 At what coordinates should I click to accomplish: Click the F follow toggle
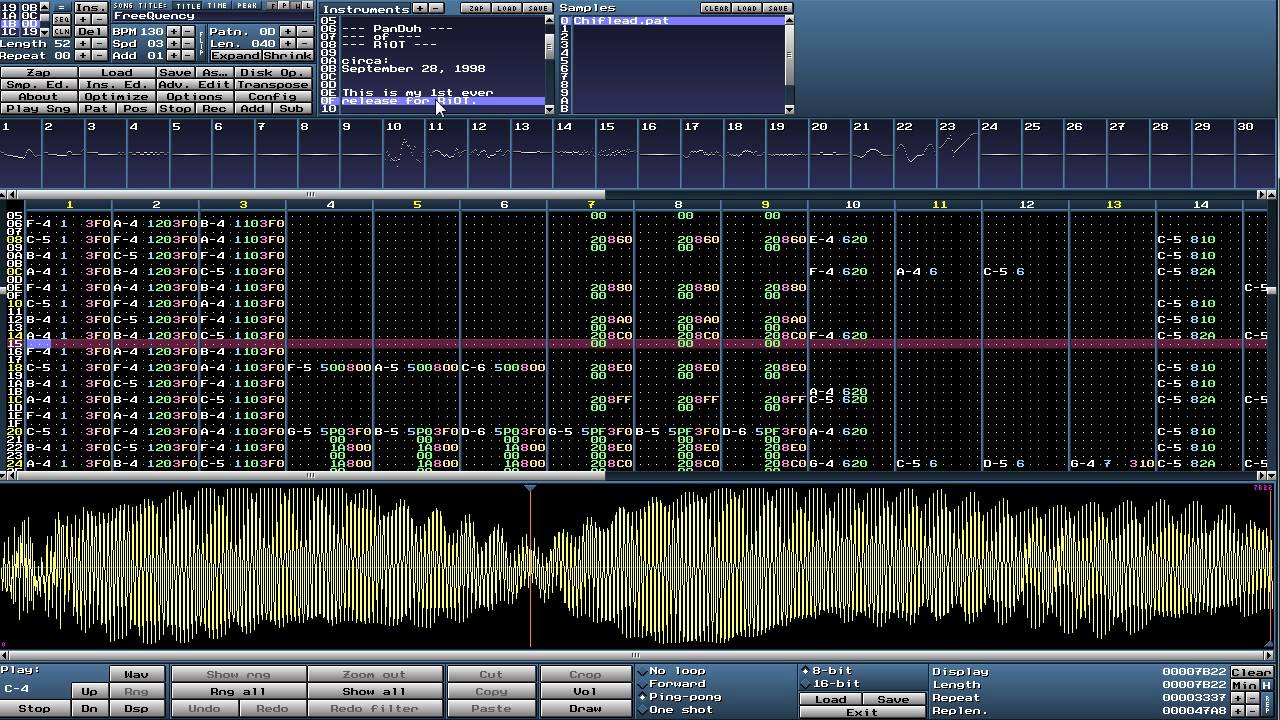click(272, 5)
